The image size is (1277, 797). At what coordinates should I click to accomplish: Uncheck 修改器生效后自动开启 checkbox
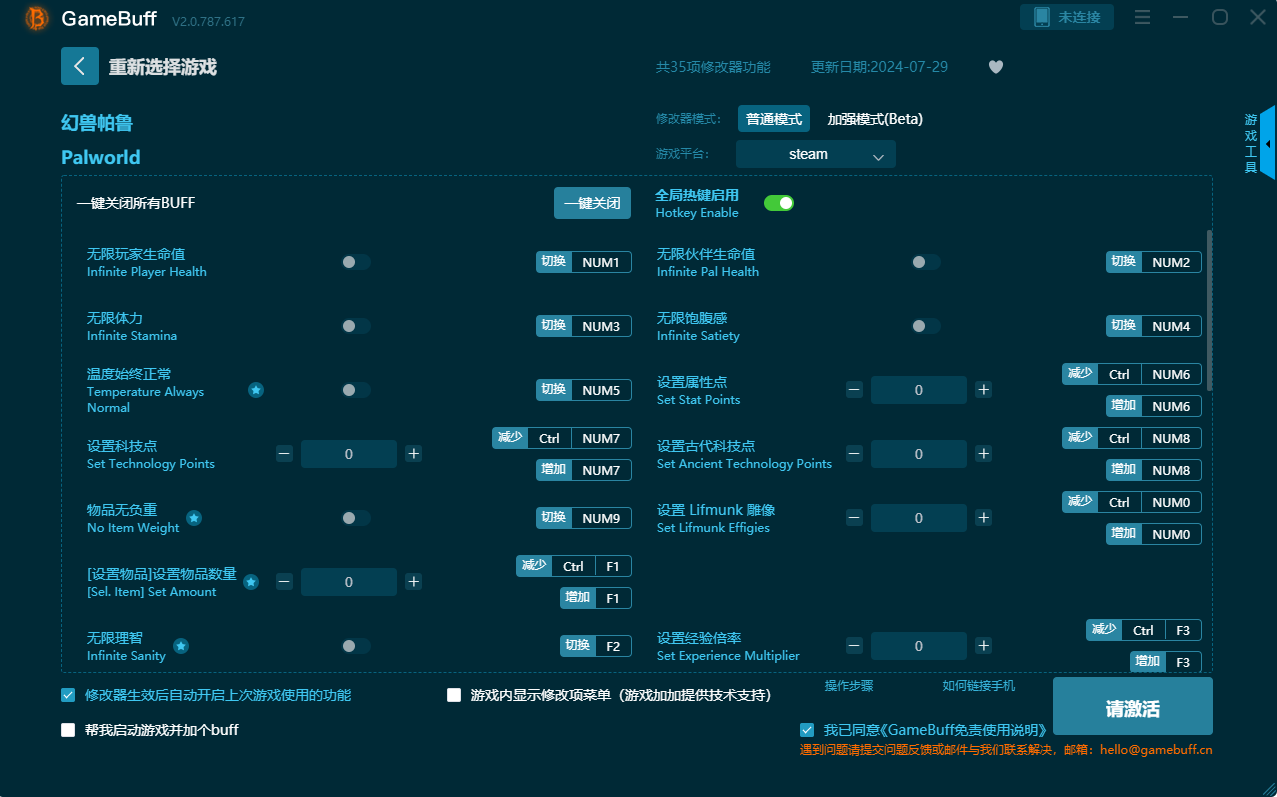tap(68, 695)
